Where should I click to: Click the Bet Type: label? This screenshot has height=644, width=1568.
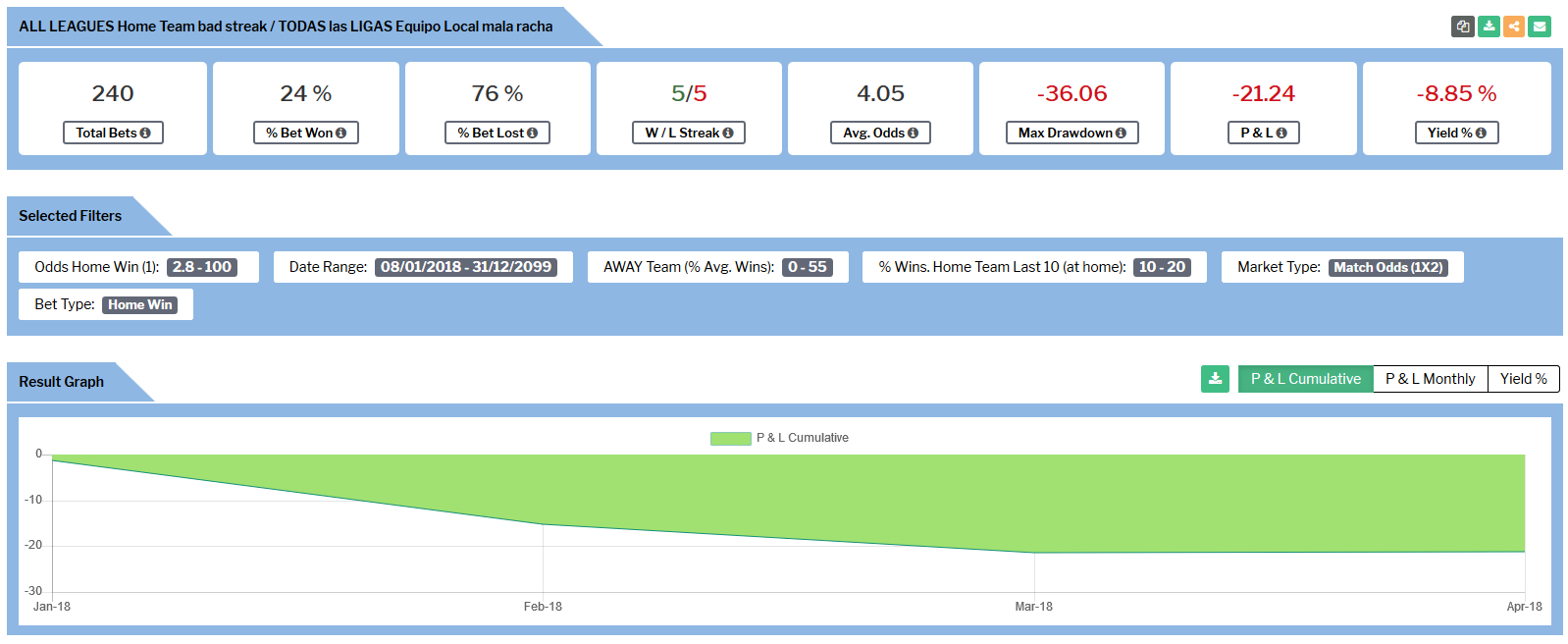click(x=65, y=304)
